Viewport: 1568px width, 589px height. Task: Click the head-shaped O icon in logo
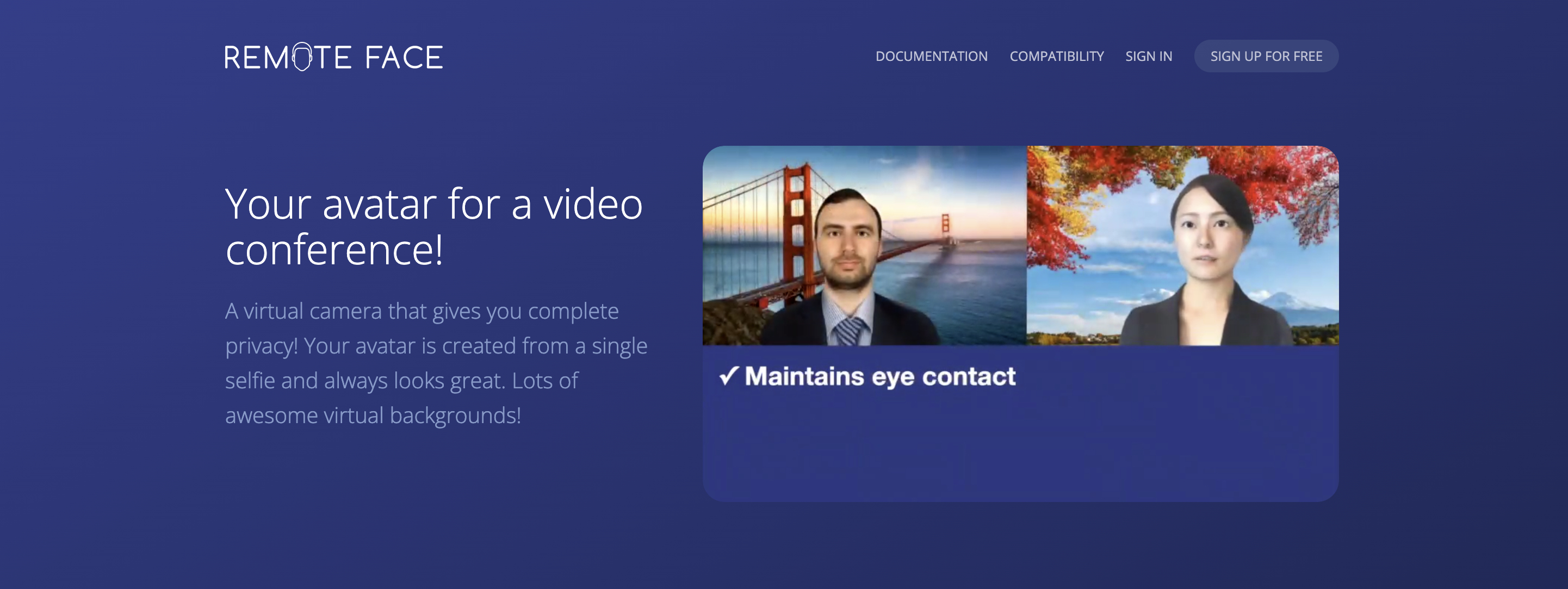(302, 57)
